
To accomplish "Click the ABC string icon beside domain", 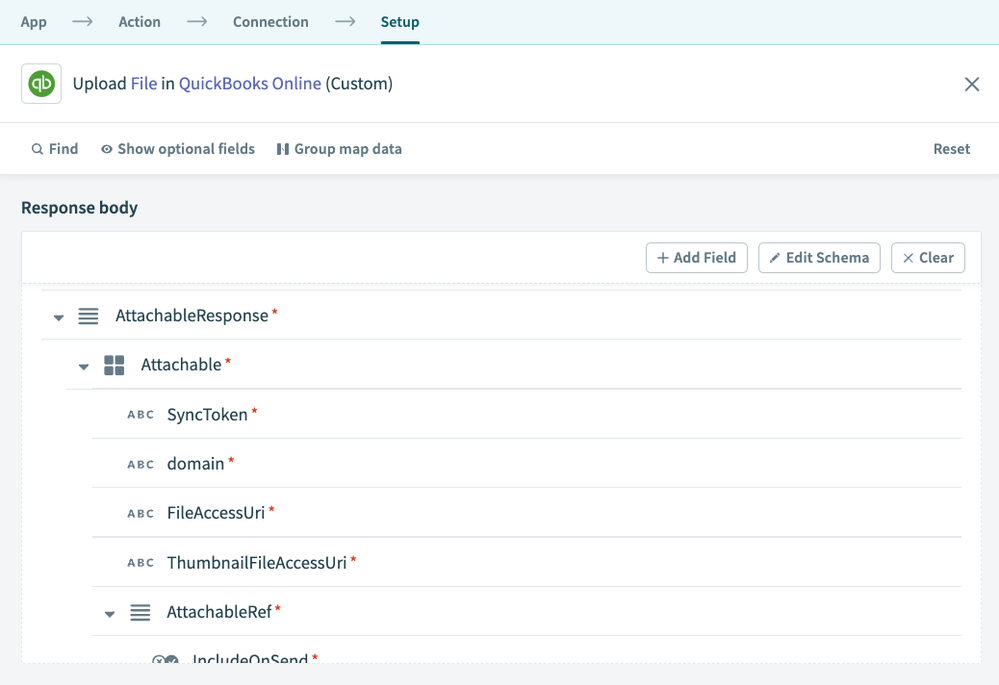I will click(x=141, y=465).
